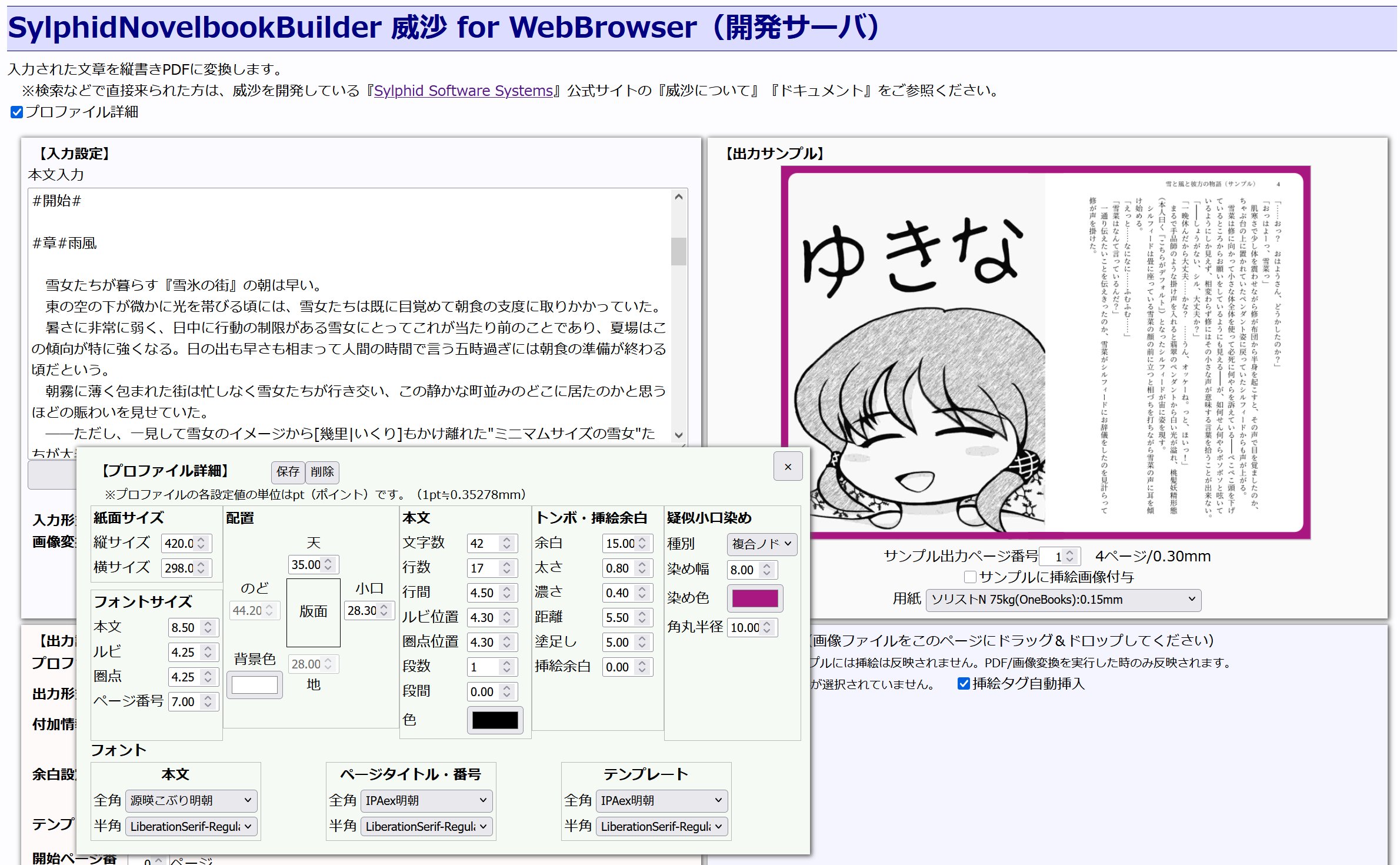Image resolution: width=1400 pixels, height=865 pixels.
Task: Click the text area scroll-up arrow
Action: (678, 197)
